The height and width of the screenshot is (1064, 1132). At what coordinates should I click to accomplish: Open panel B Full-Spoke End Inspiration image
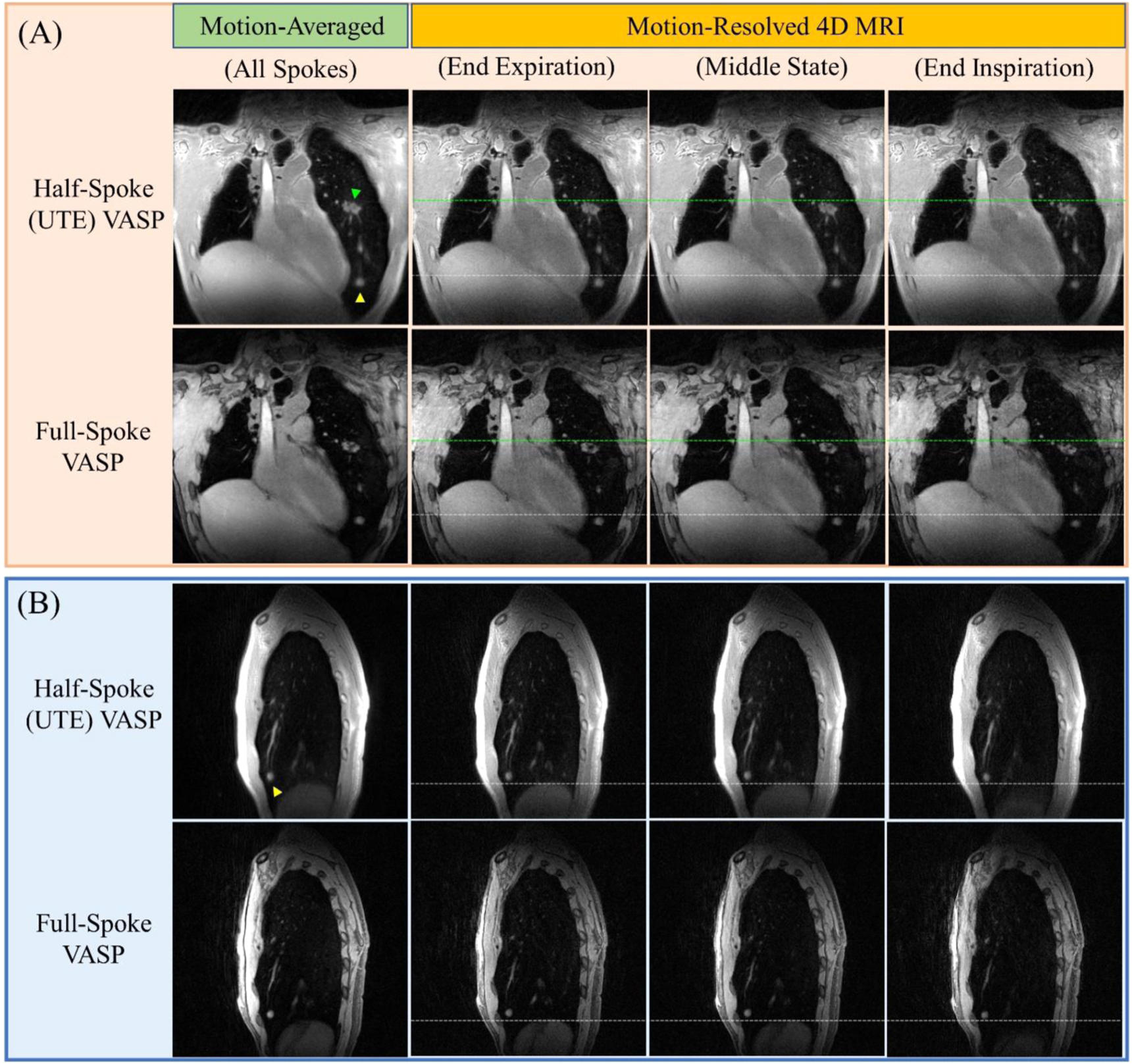[1006, 939]
